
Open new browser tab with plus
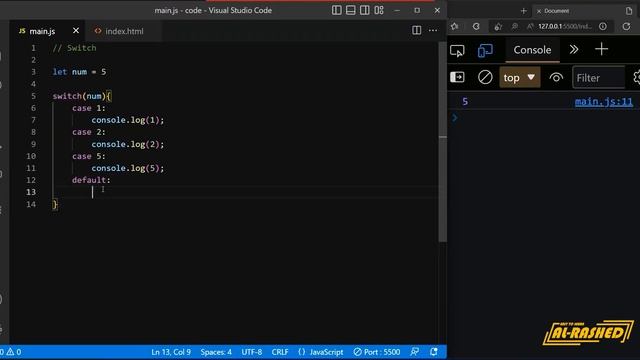click(524, 11)
